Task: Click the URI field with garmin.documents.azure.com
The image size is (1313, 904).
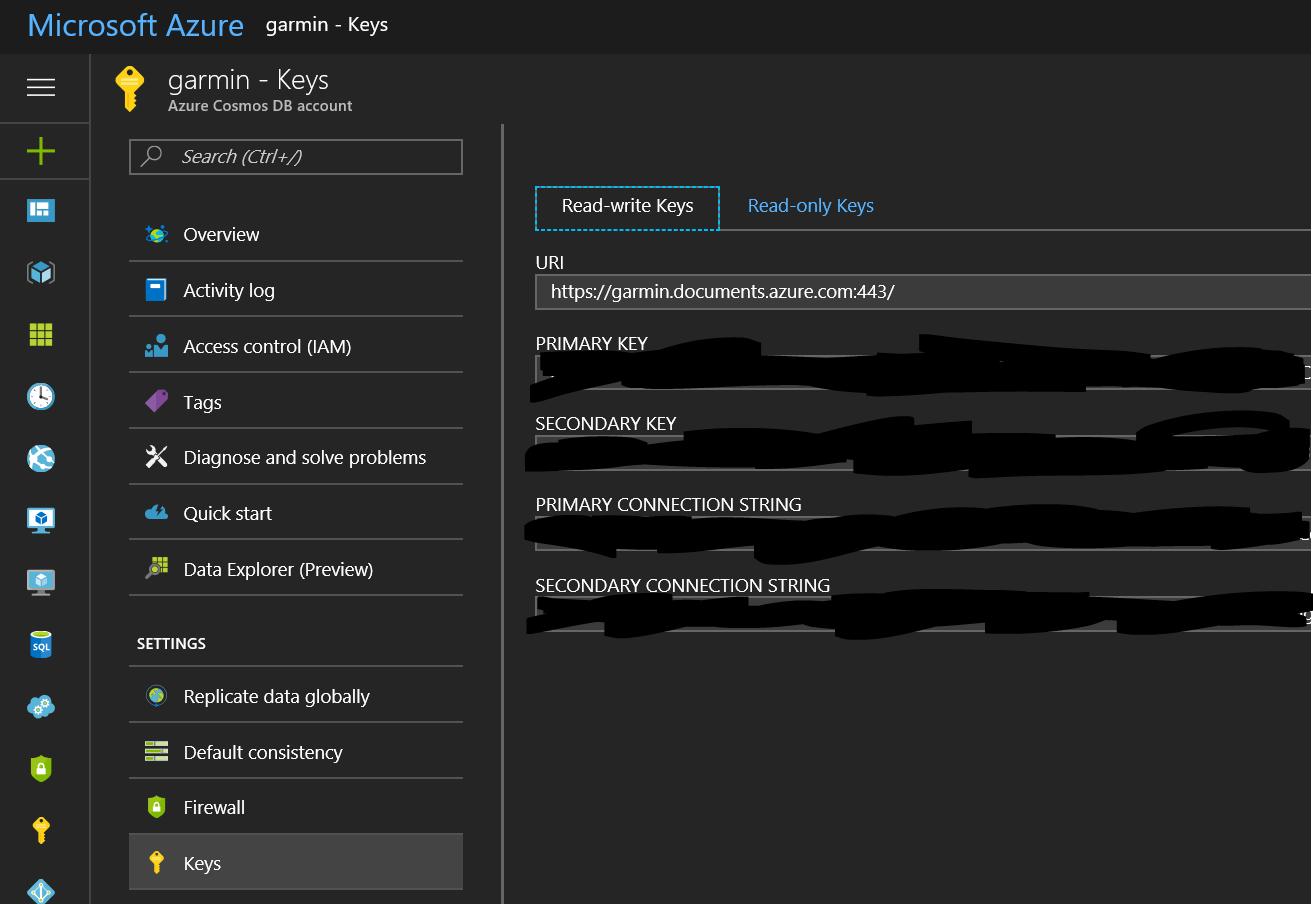Action: (x=923, y=292)
